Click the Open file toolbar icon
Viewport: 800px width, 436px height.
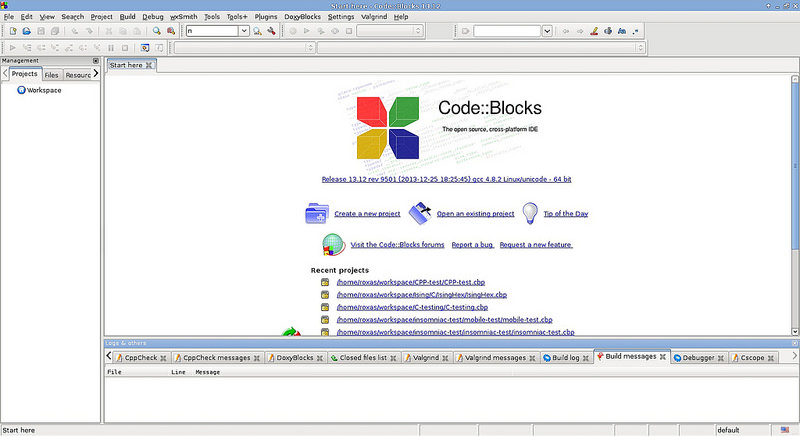(x=27, y=31)
